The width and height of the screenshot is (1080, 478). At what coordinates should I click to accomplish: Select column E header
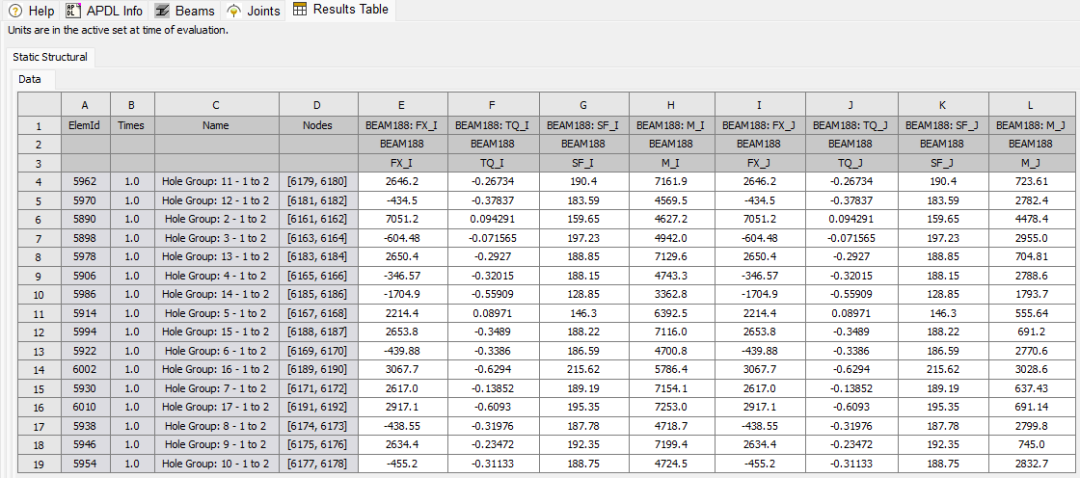click(402, 105)
